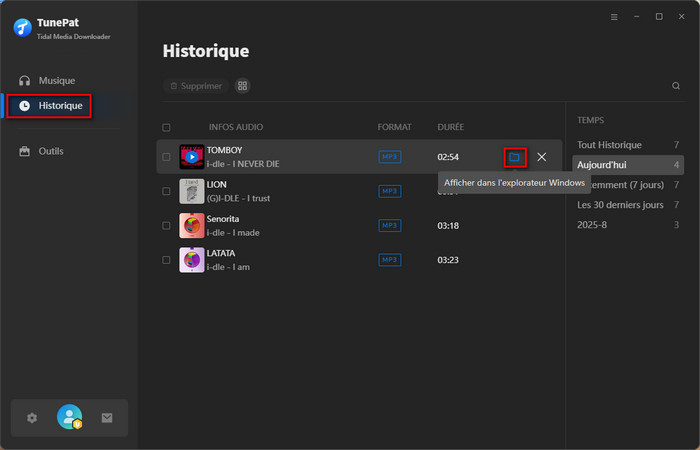This screenshot has height=450, width=700.
Task: Remove TOMBOY from history with X icon
Action: (x=541, y=157)
